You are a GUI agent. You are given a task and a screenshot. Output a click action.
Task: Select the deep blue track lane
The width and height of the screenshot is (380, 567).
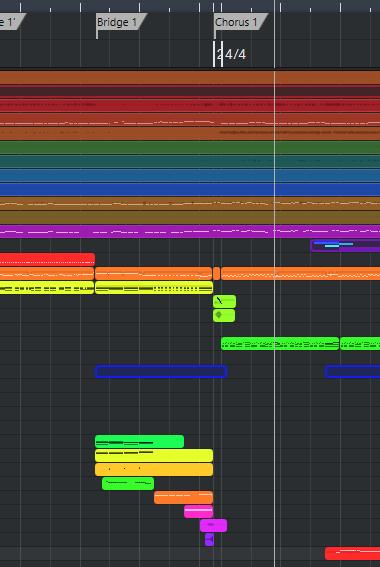[190, 189]
